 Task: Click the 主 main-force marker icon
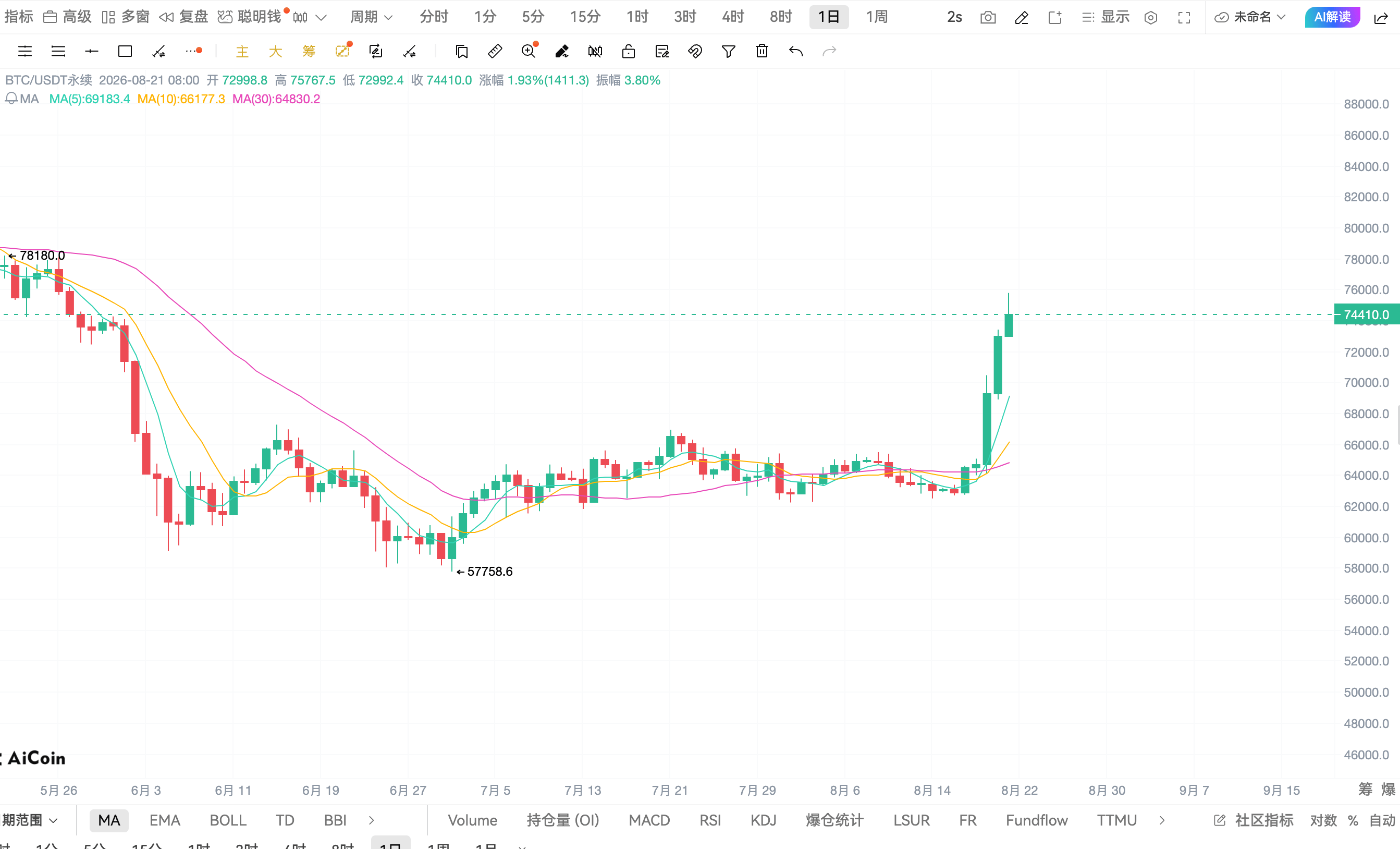coord(242,52)
